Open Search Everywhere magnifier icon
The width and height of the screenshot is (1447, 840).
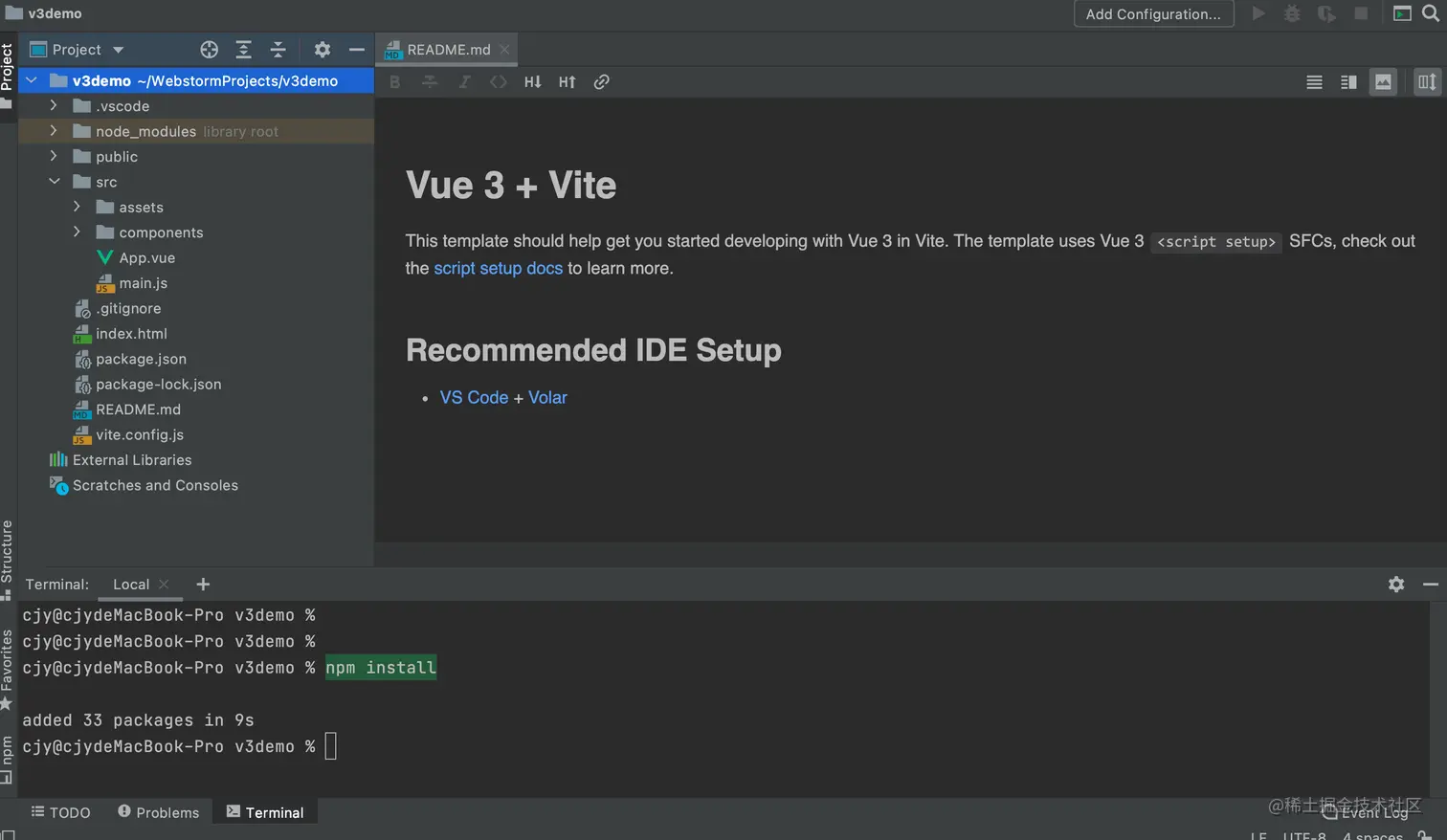click(1431, 13)
